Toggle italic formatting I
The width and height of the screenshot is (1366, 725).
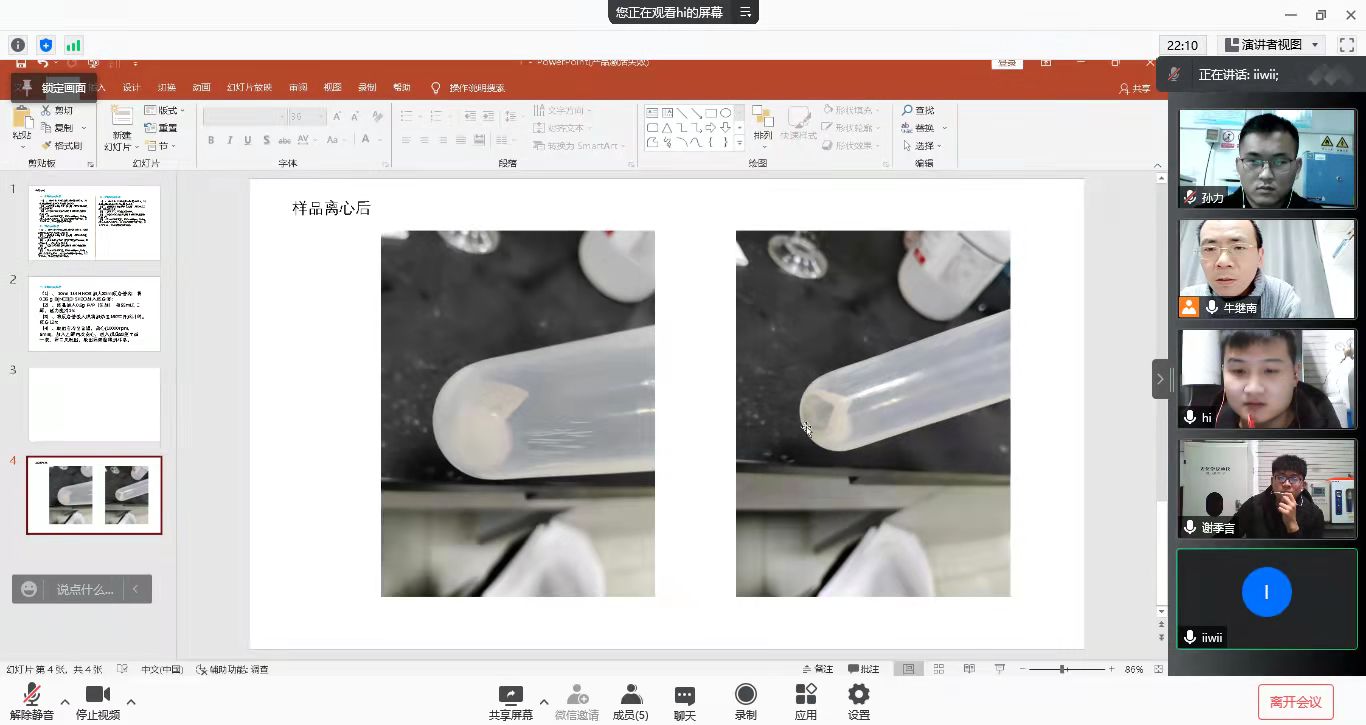[230, 140]
